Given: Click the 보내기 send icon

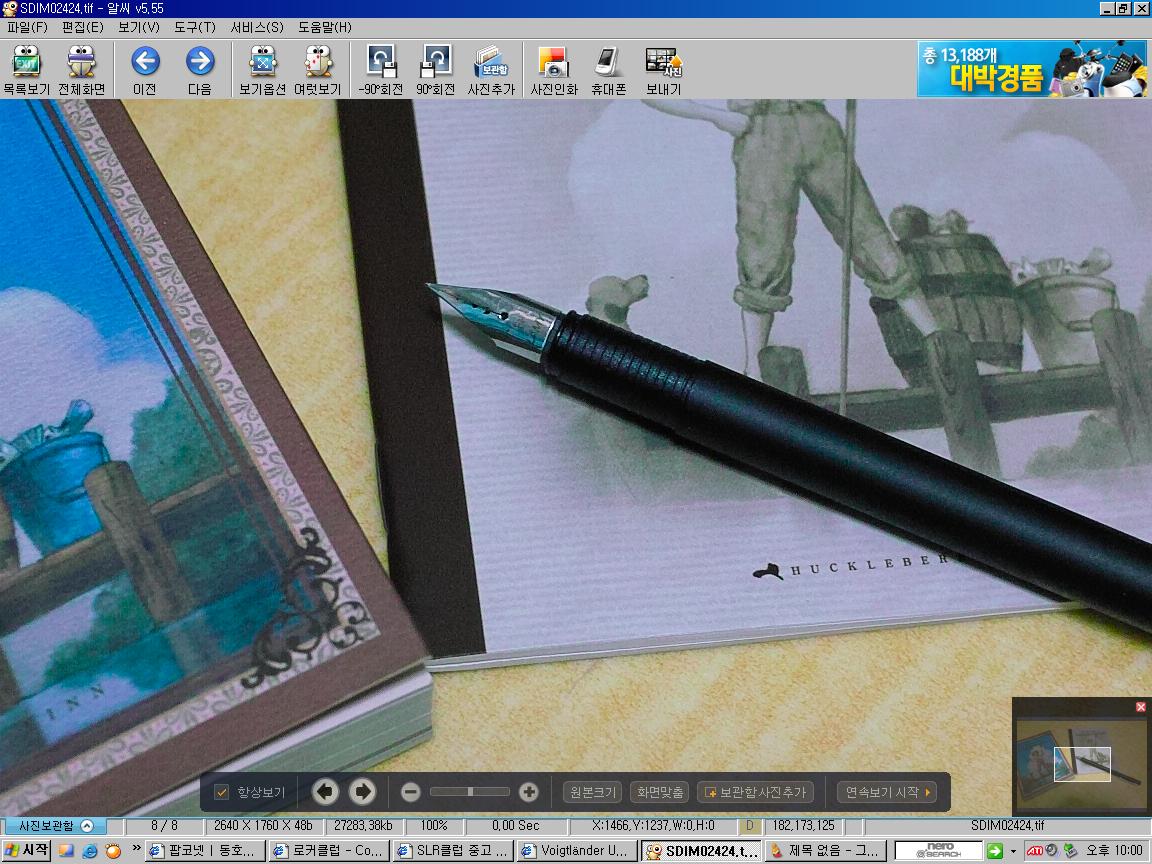Looking at the screenshot, I should pyautogui.click(x=663, y=70).
